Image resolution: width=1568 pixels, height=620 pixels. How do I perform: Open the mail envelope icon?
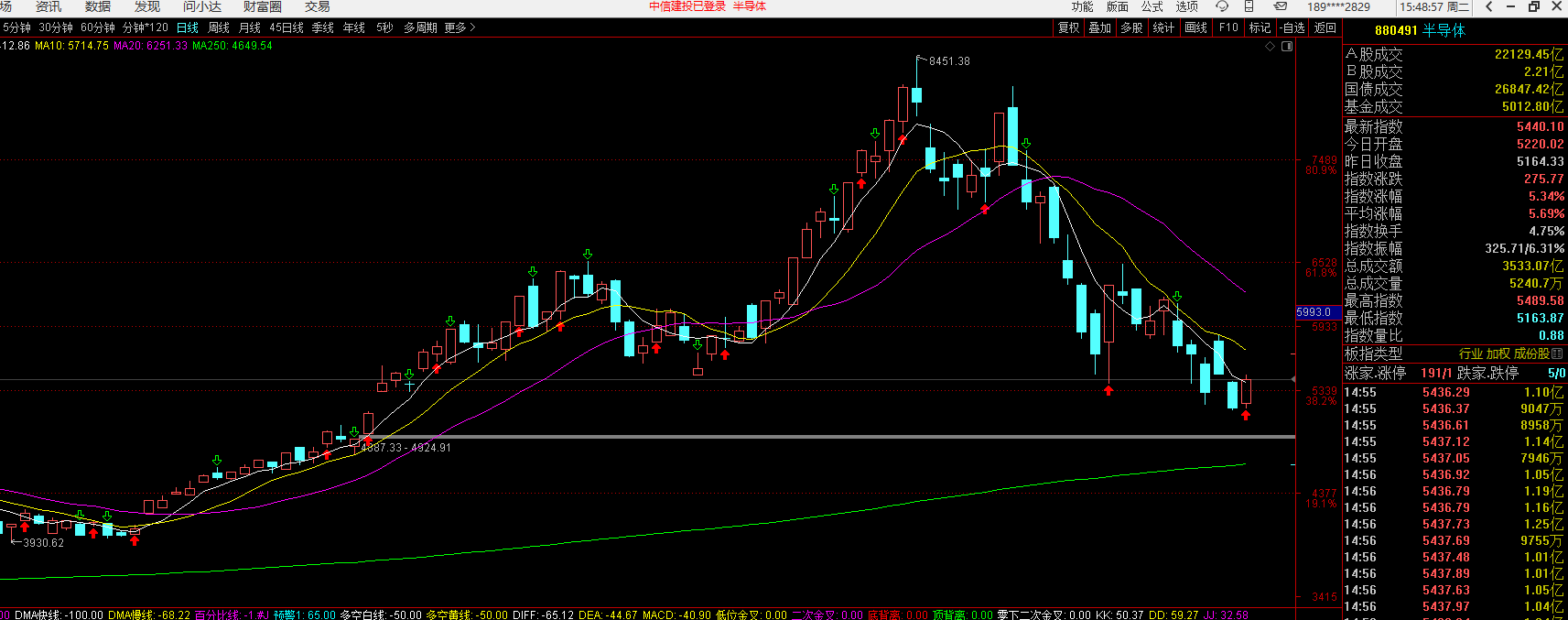(1281, 6)
